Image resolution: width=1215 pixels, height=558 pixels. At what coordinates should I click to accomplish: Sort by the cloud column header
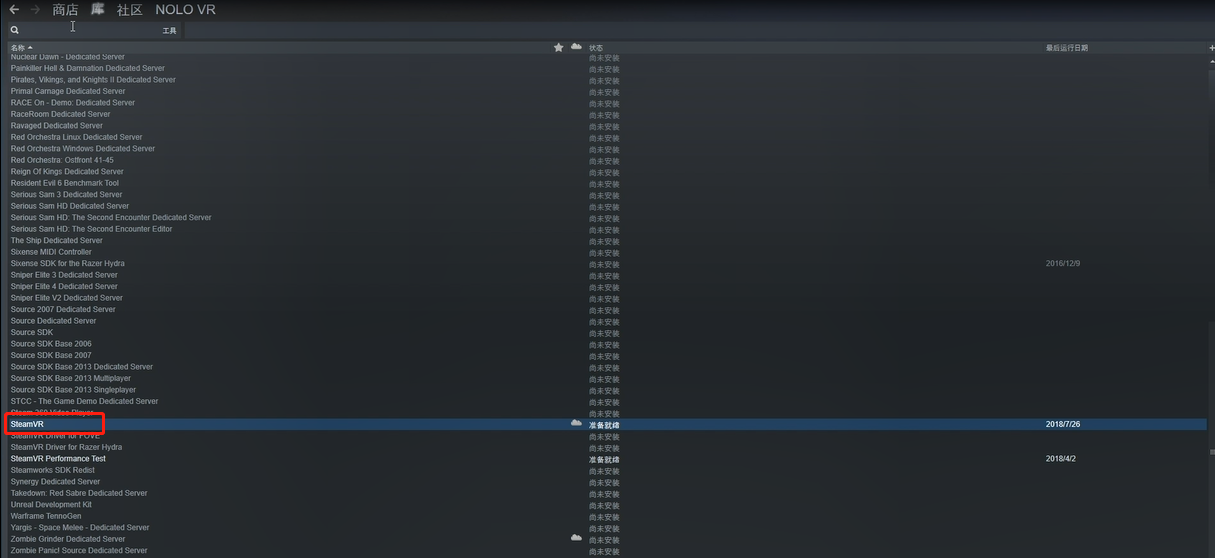click(x=576, y=47)
